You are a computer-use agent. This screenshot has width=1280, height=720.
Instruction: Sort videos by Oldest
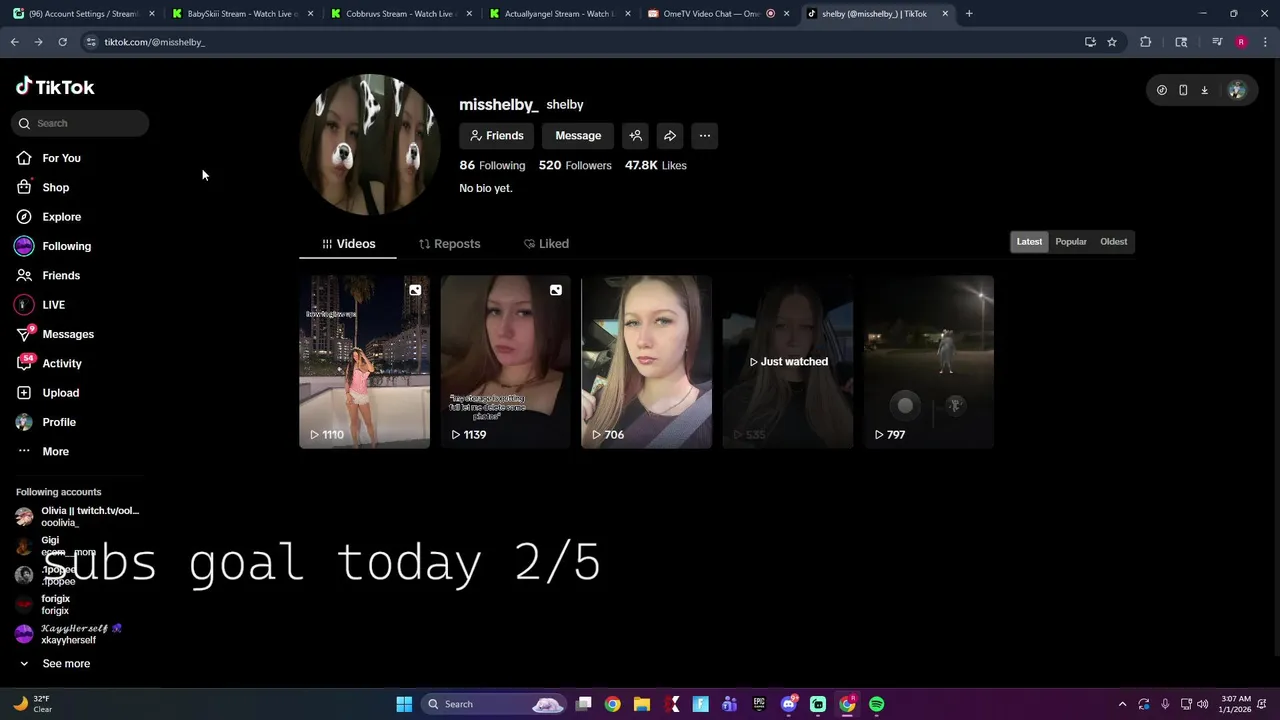point(1113,242)
